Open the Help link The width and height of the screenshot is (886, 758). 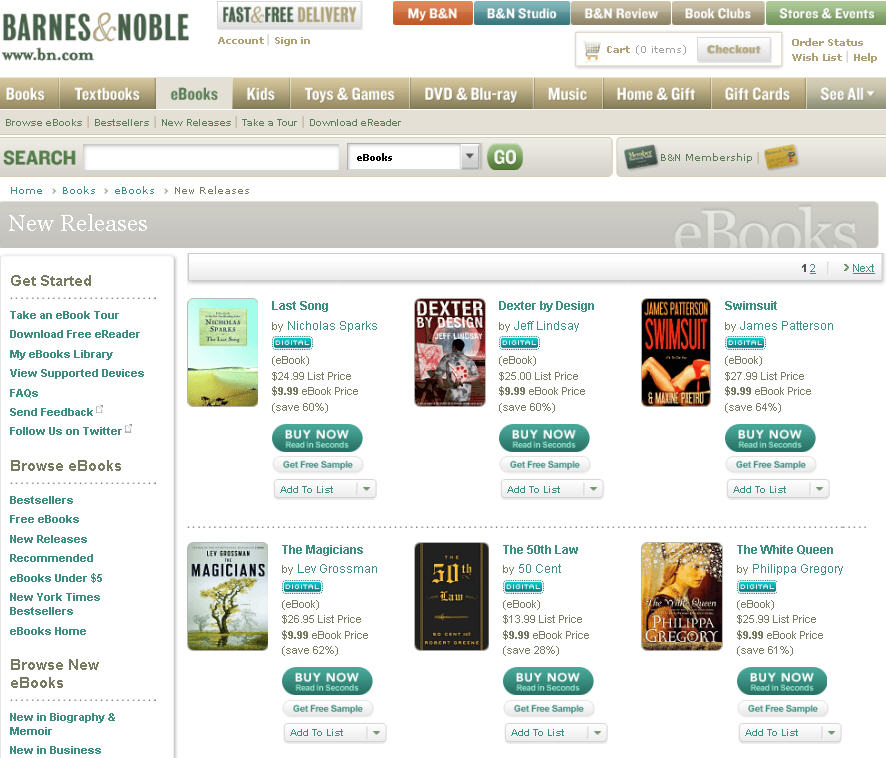tap(865, 57)
